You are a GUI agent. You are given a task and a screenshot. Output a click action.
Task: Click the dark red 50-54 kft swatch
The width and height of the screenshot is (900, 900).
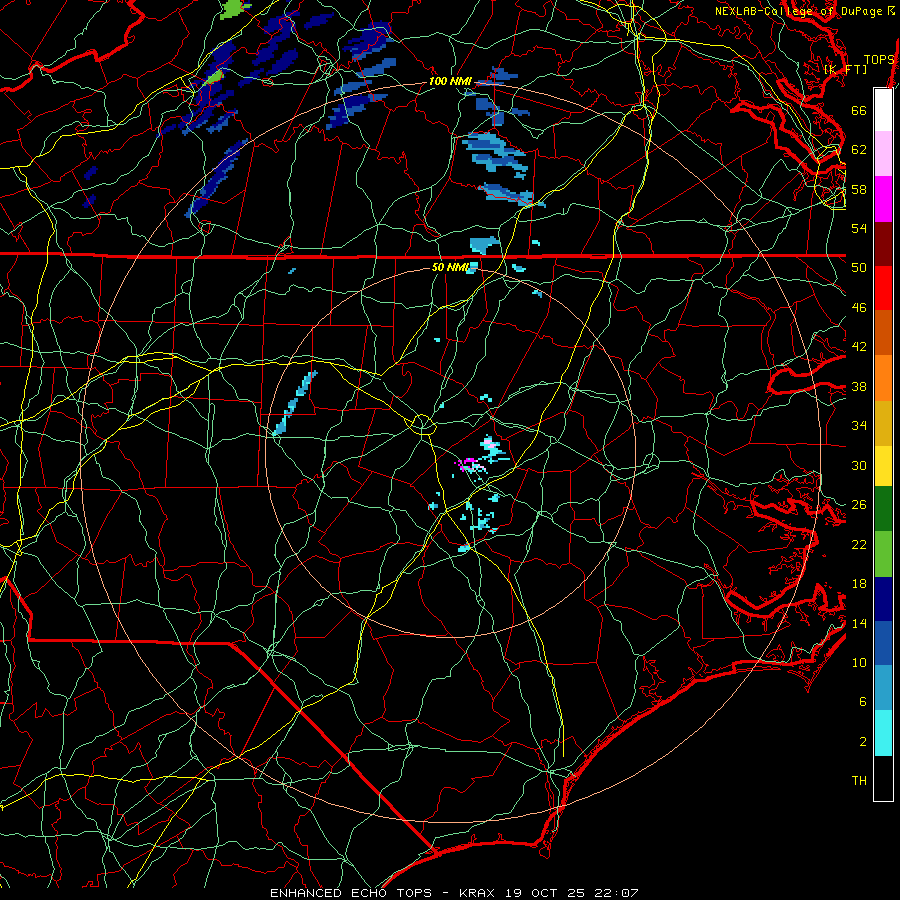[x=883, y=244]
